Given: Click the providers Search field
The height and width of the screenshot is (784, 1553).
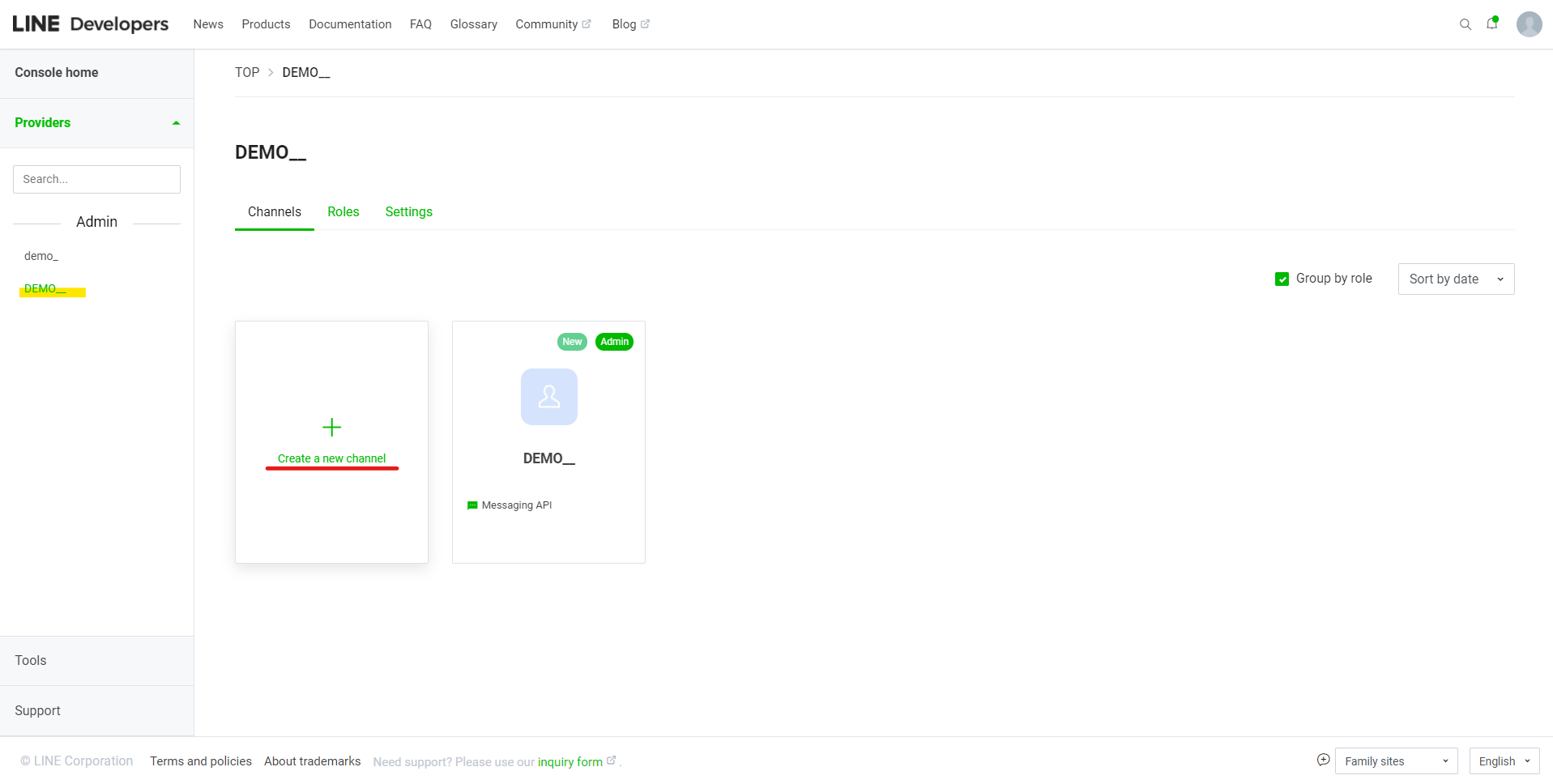Looking at the screenshot, I should tap(96, 179).
